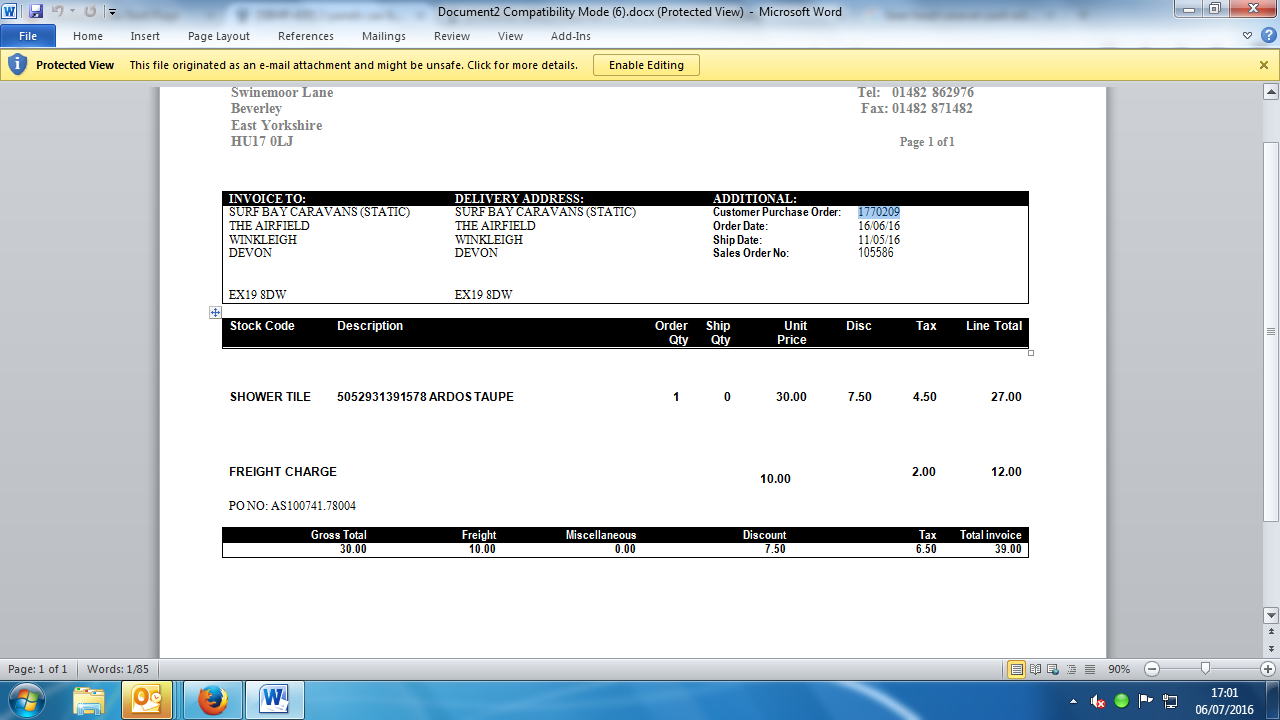Open Word Help question mark icon
Image resolution: width=1280 pixels, height=720 pixels.
(1268, 35)
